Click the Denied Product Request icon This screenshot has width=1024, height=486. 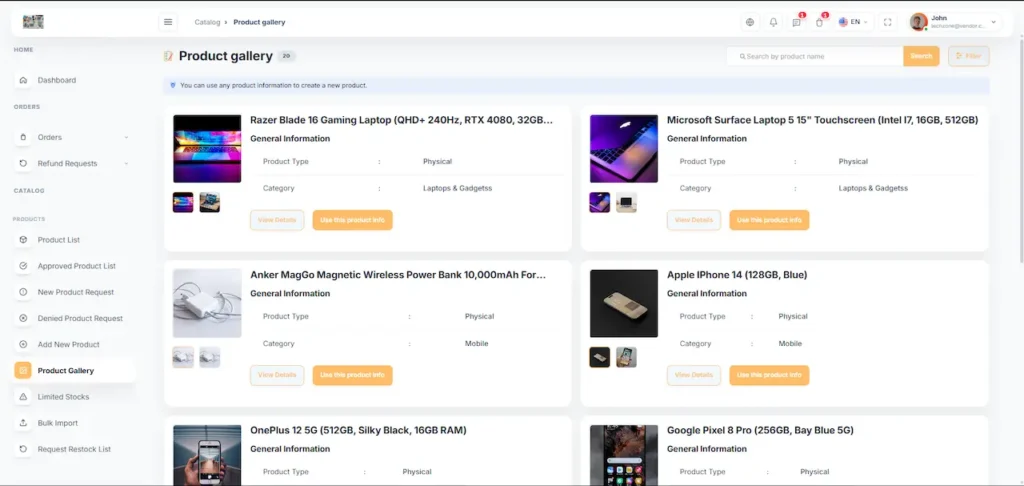[x=24, y=318]
